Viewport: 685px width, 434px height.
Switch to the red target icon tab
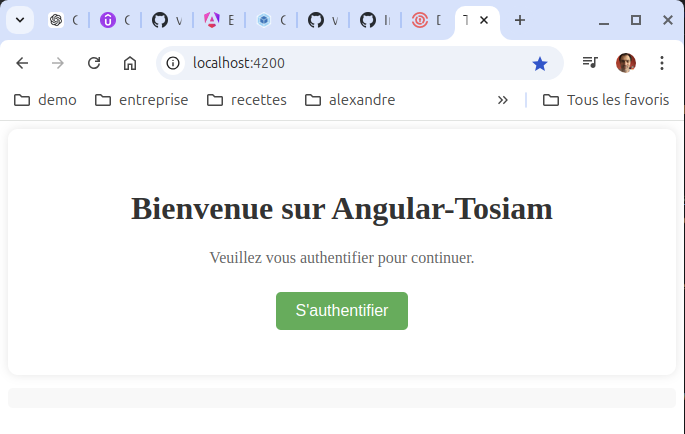click(427, 20)
